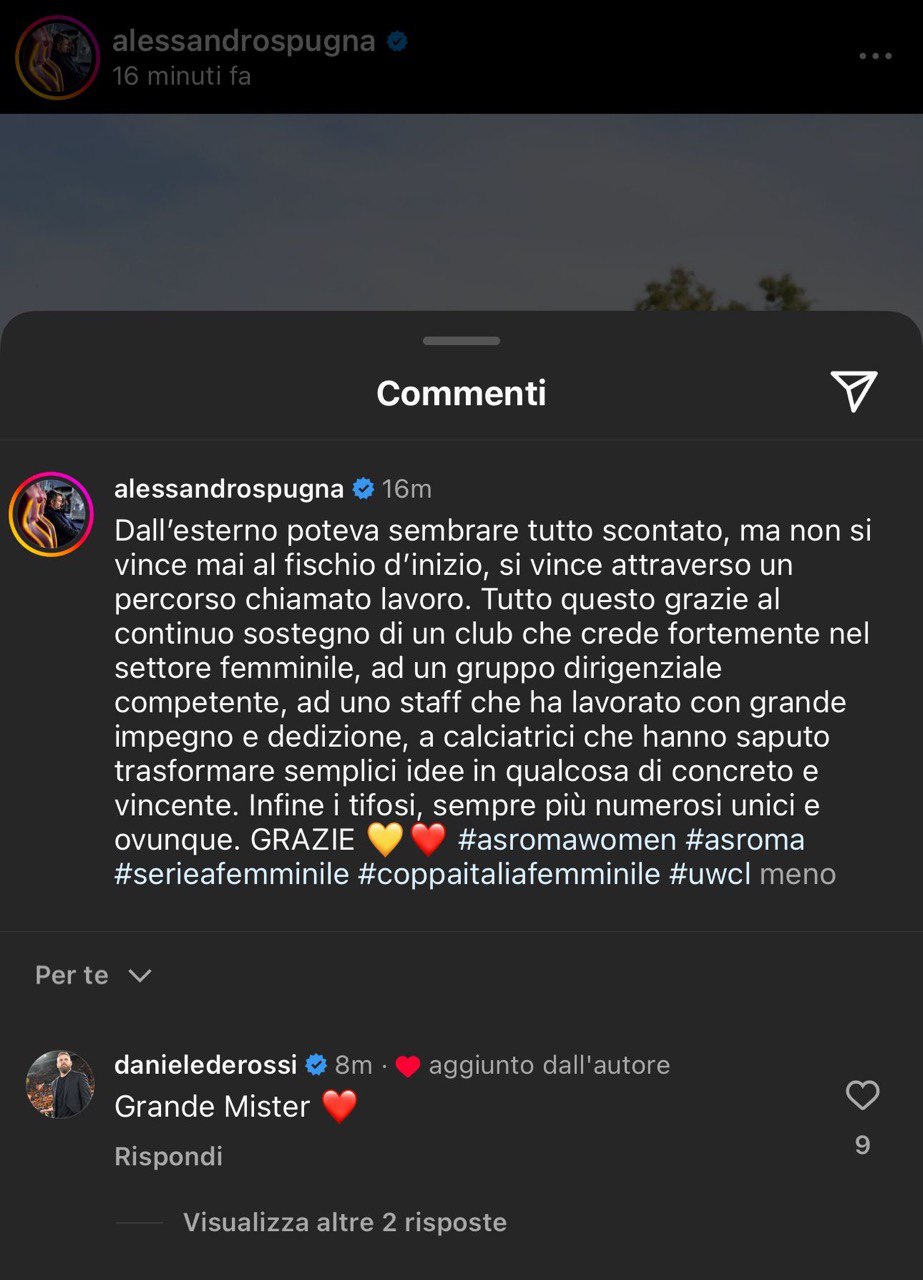The image size is (923, 1280).
Task: Reply to the comment via Rispondi
Action: [x=169, y=1156]
